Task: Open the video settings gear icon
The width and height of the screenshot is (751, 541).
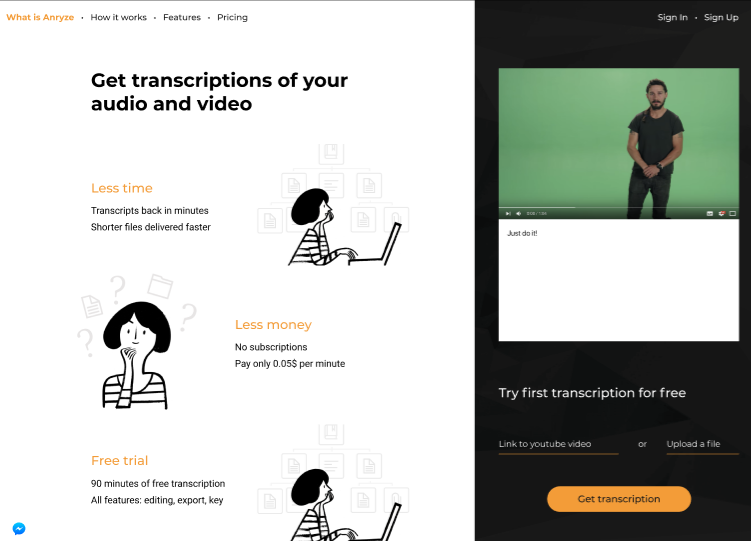Action: 721,214
